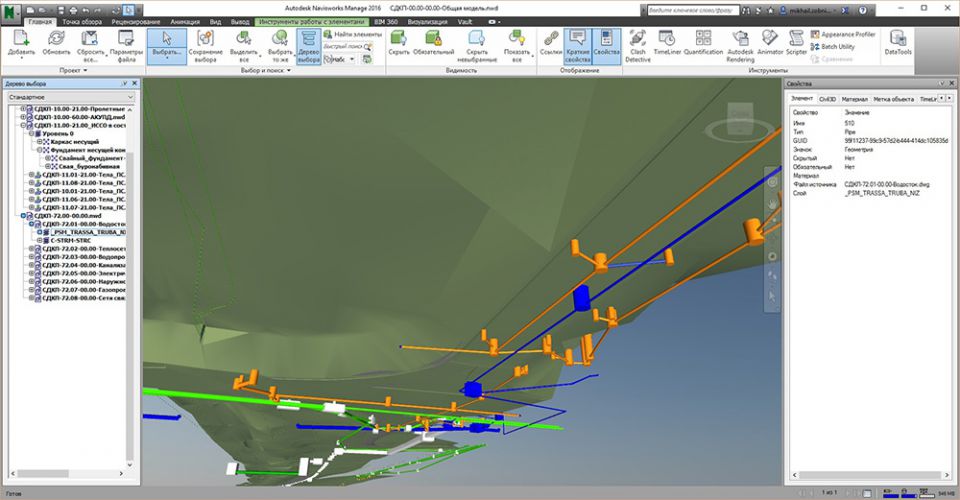Screen dimensions: 960x500
Task: Switch to the Анимация ribbon tab
Action: 185,21
